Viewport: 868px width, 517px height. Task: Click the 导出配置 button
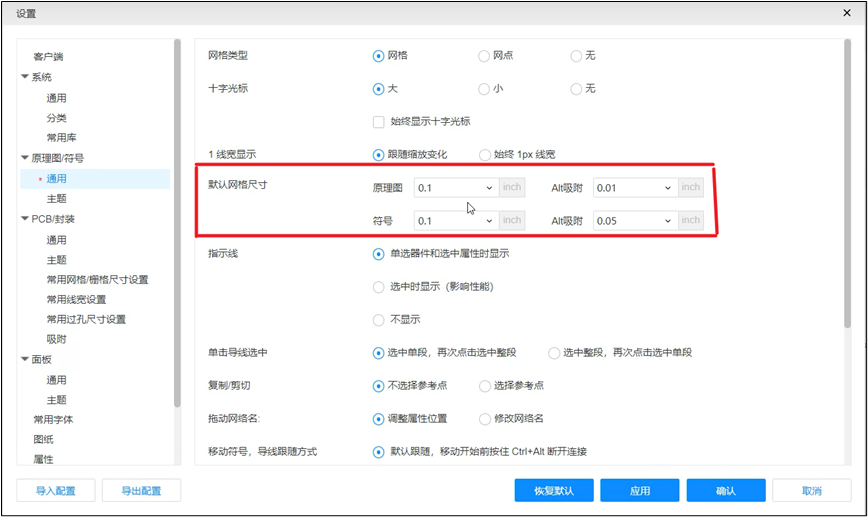[141, 490]
